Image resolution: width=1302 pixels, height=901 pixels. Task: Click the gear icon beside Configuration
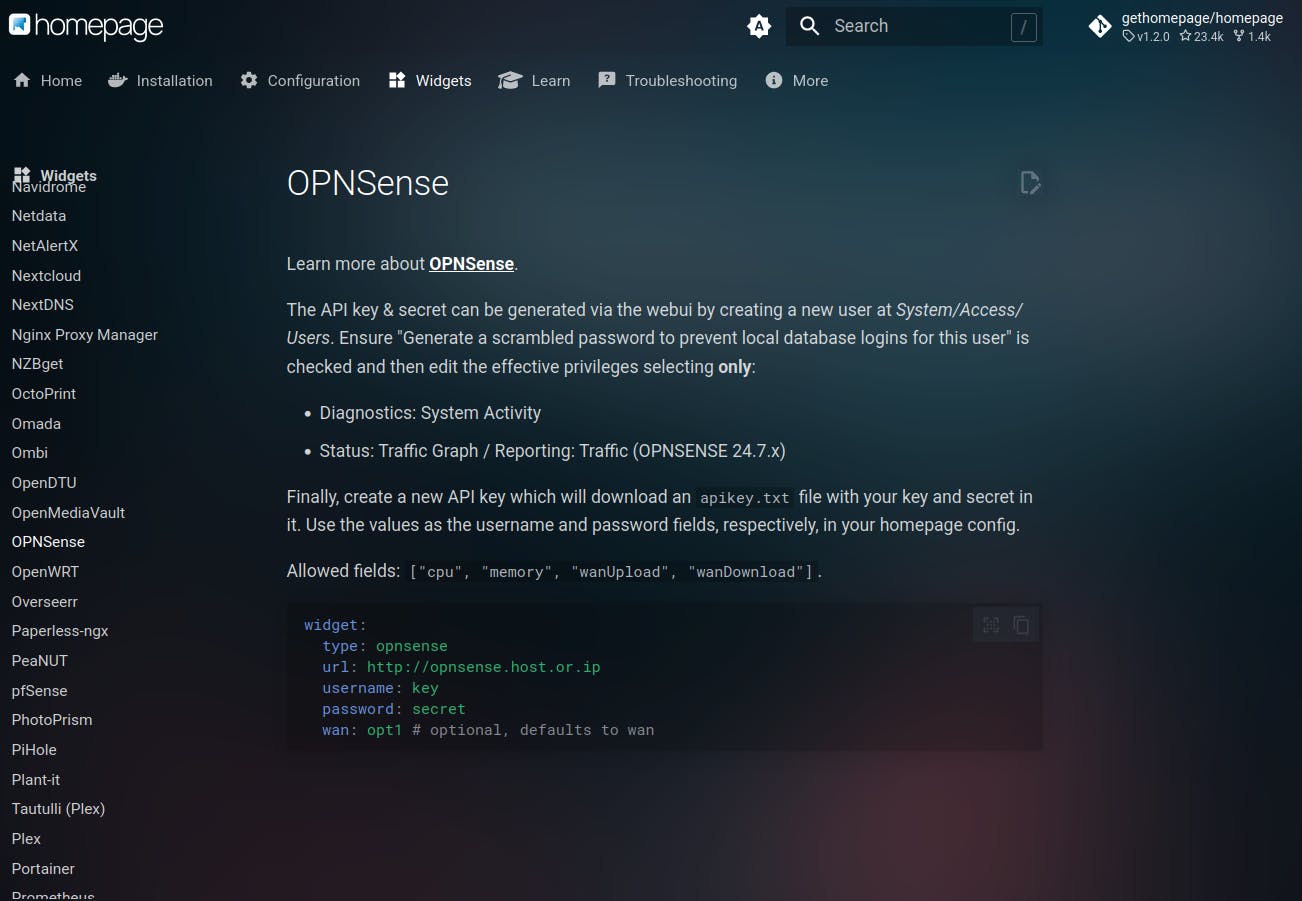249,80
